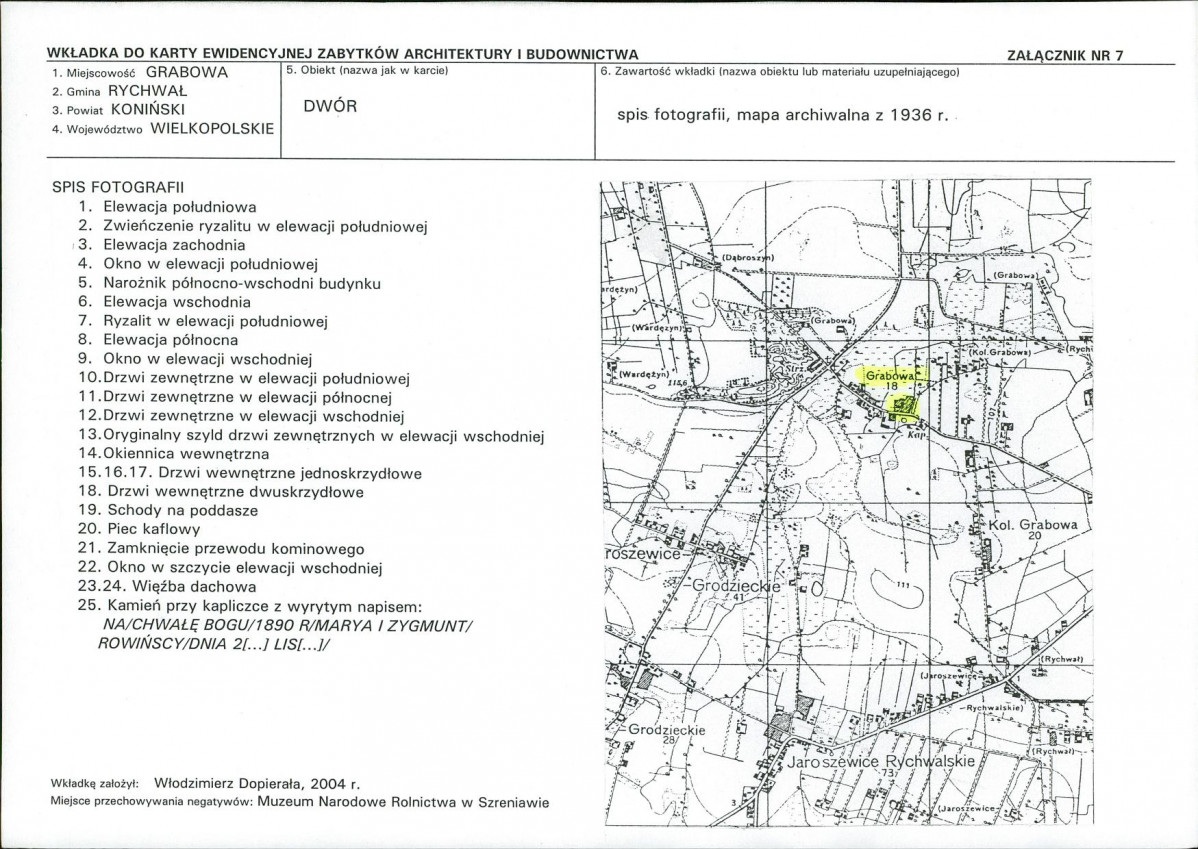The width and height of the screenshot is (1198, 849).
Task: Select the Miejscowość GRABOWA field
Action: click(140, 73)
